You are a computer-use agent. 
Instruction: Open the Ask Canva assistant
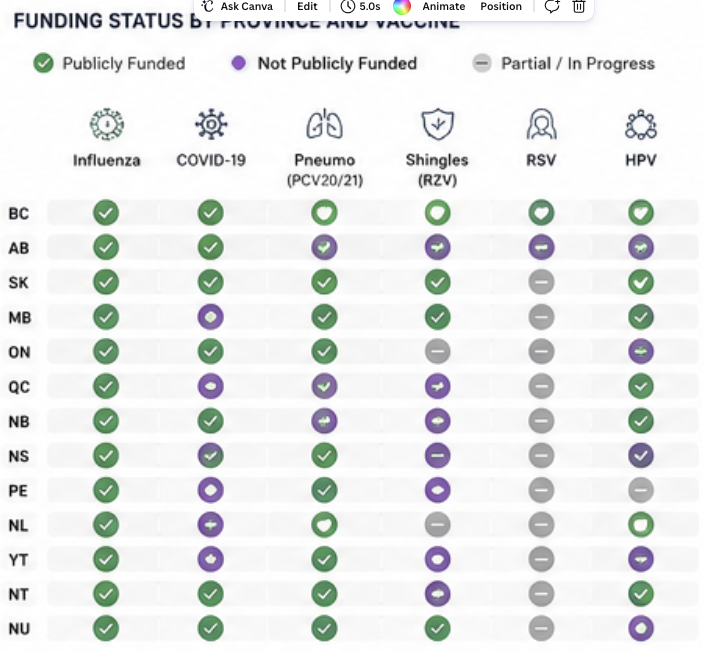[x=237, y=6]
